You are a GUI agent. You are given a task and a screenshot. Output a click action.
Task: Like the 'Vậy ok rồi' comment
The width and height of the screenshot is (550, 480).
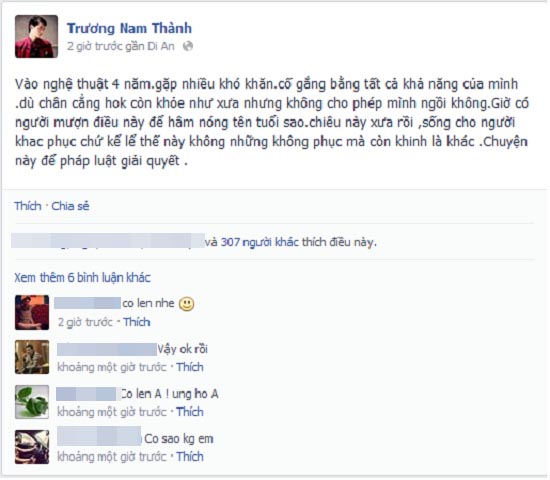pos(190,367)
